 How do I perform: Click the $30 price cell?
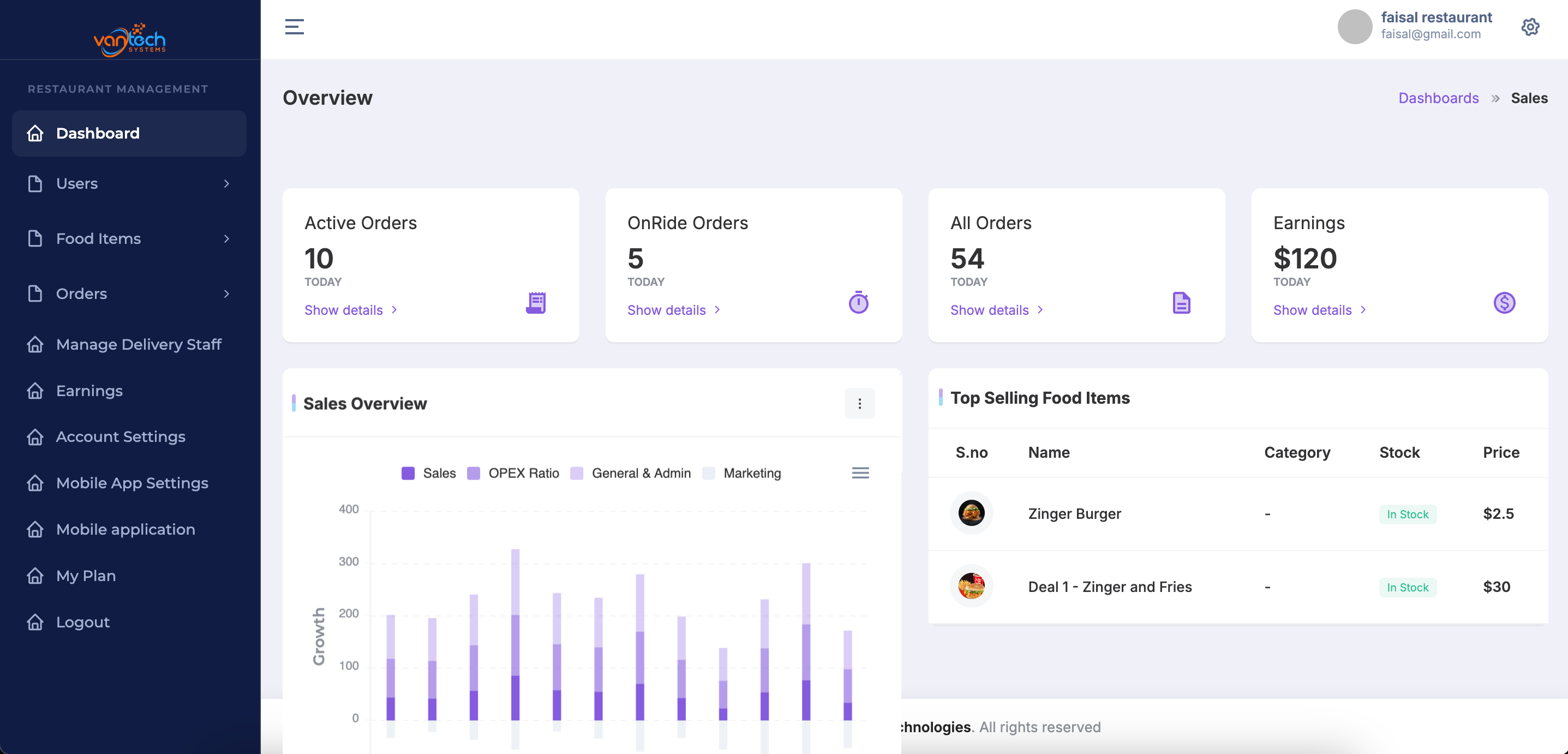click(1496, 587)
